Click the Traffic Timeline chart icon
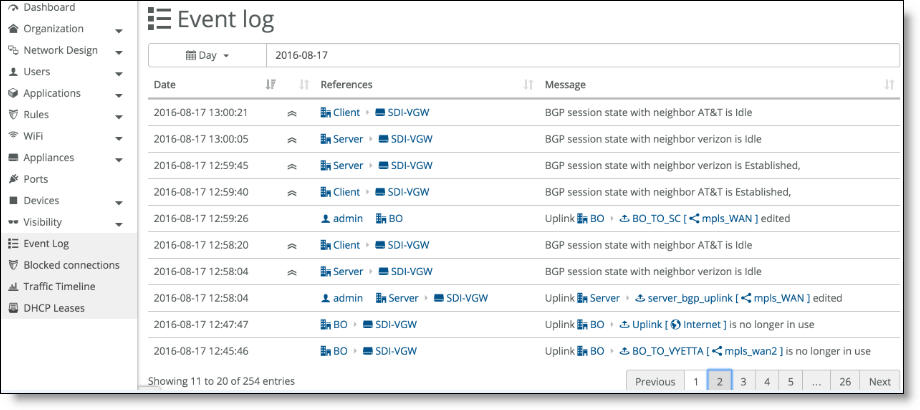Screen dimensions: 920x410 click(13, 287)
